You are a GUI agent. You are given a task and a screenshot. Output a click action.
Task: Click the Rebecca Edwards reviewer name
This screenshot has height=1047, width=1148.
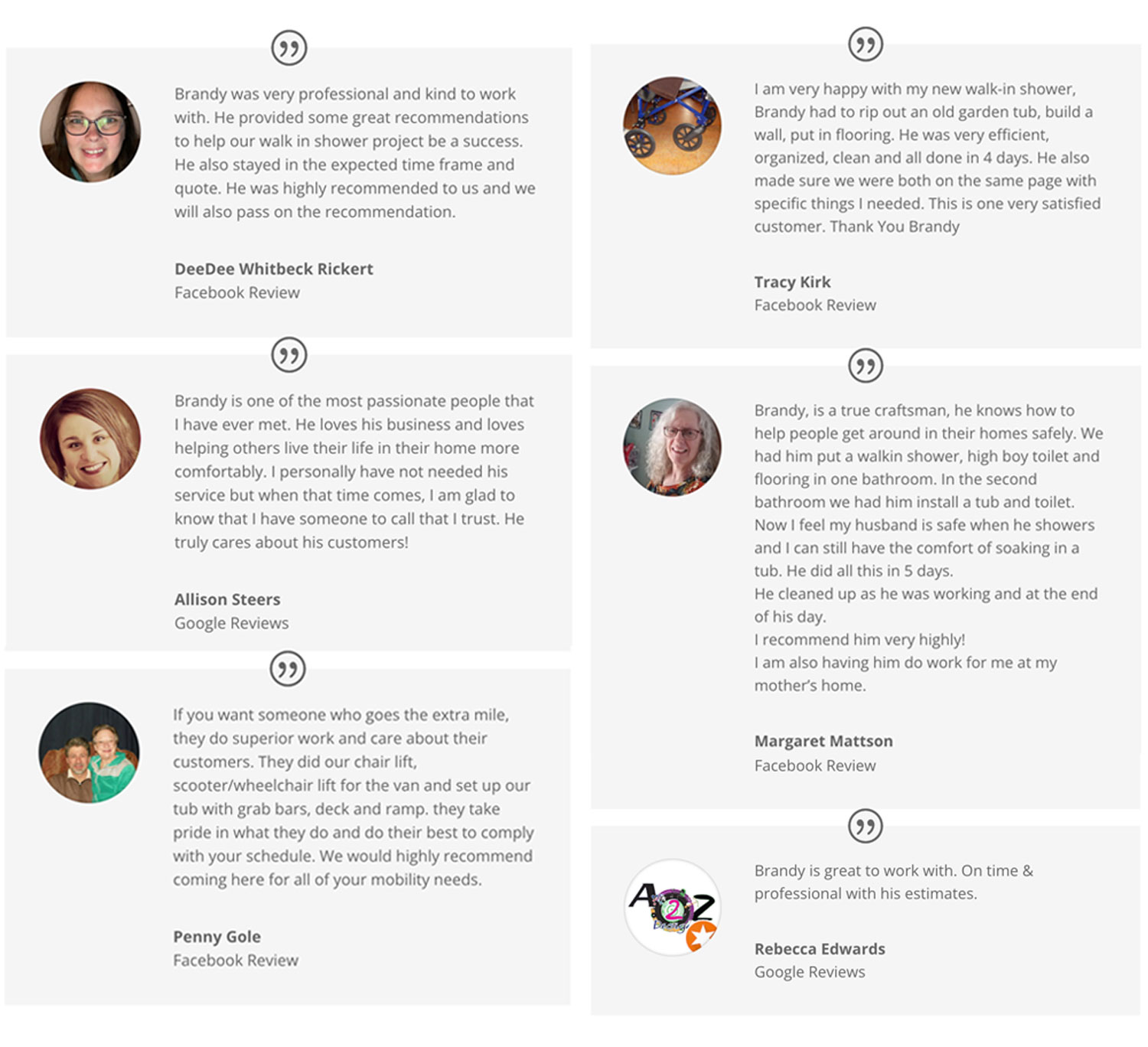tap(820, 948)
